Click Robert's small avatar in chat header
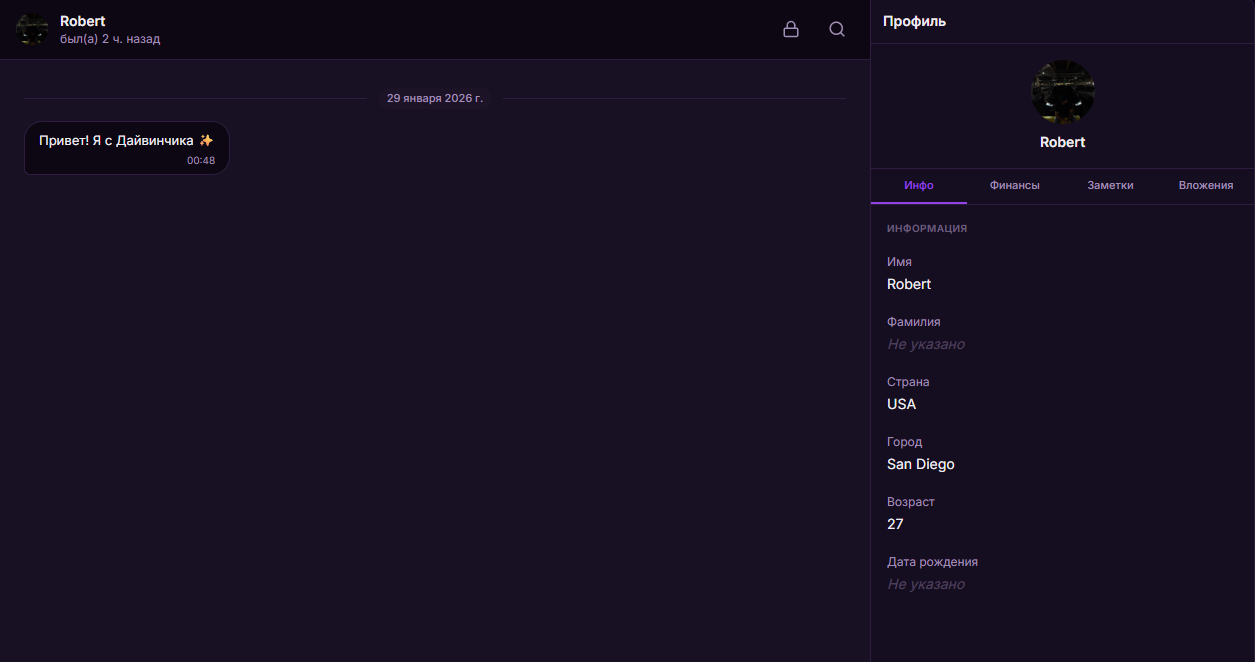 [x=32, y=30]
